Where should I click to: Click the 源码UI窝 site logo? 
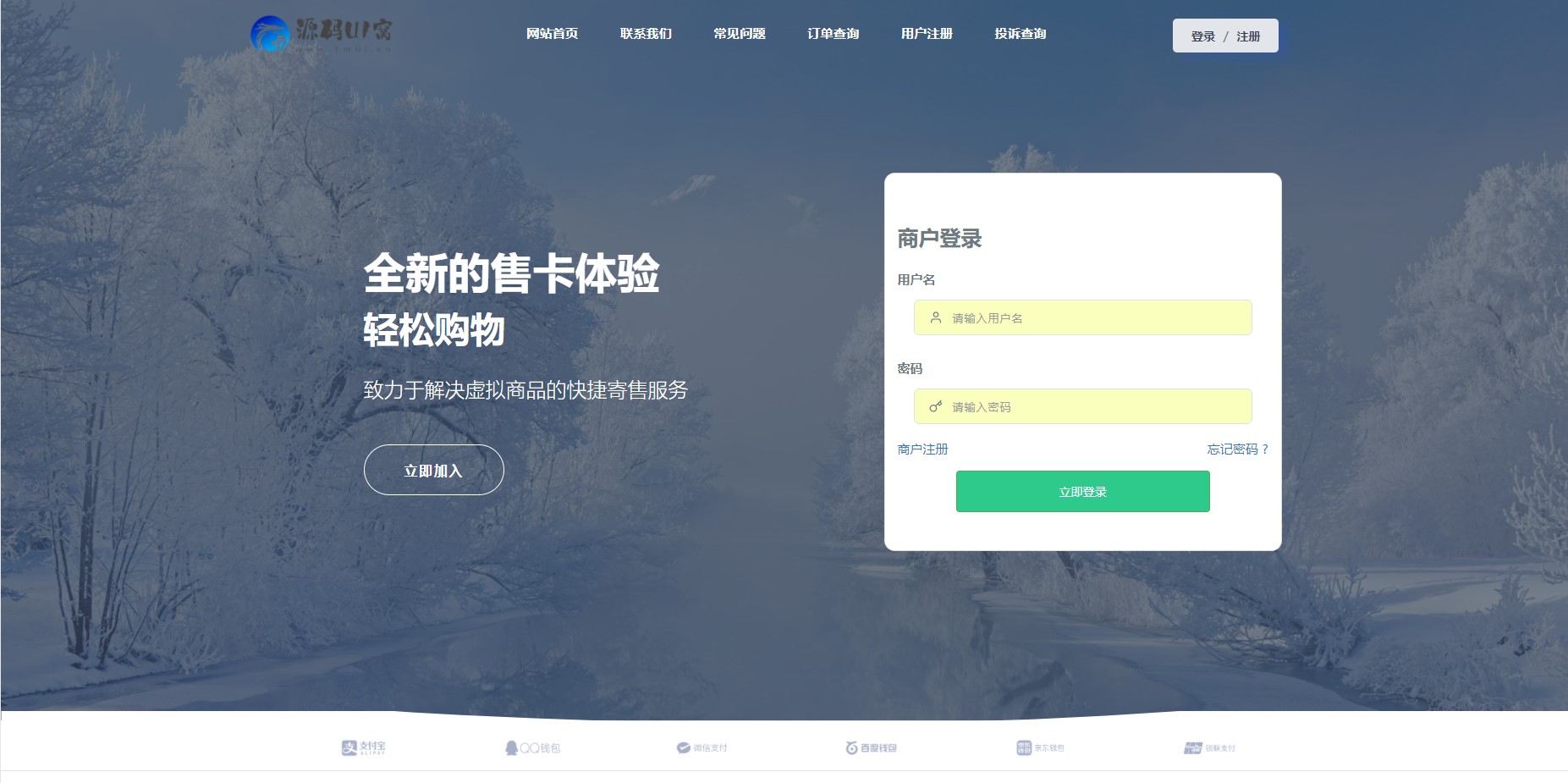pyautogui.click(x=322, y=34)
